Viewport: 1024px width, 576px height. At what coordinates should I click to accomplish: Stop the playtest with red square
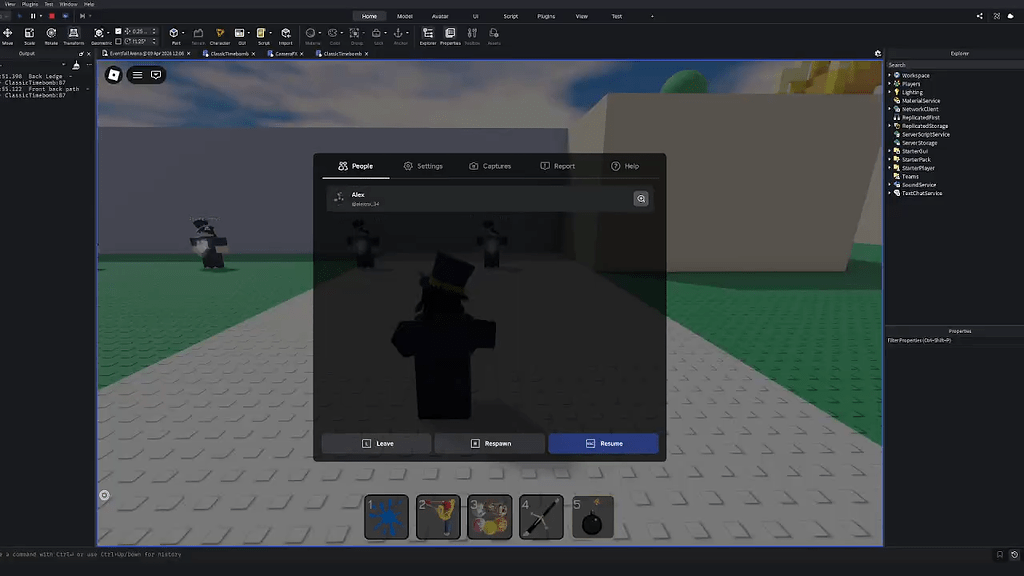coord(52,16)
